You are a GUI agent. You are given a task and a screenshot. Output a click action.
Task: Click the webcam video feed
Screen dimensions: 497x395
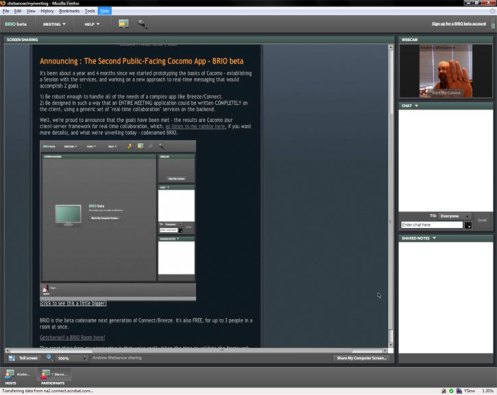(x=446, y=71)
